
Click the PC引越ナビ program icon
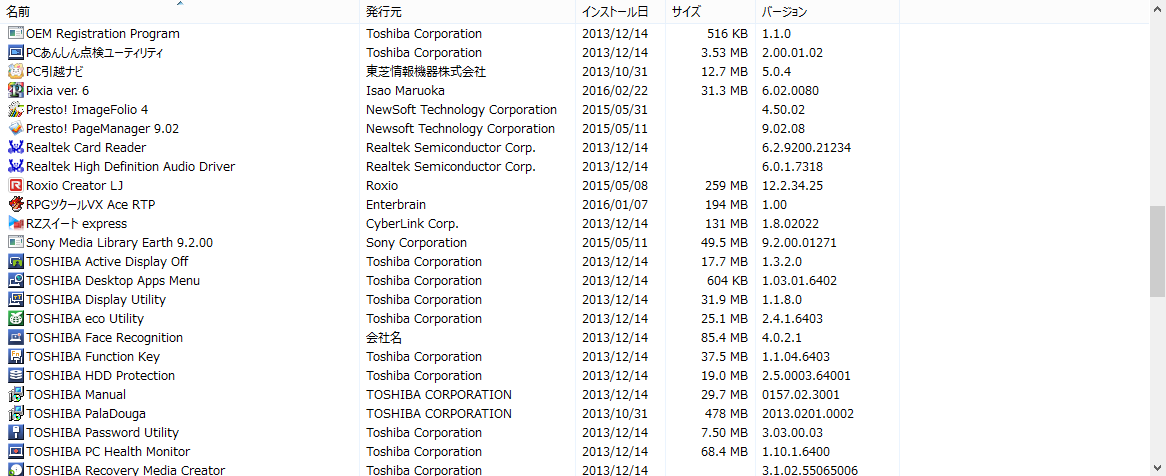coord(15,71)
